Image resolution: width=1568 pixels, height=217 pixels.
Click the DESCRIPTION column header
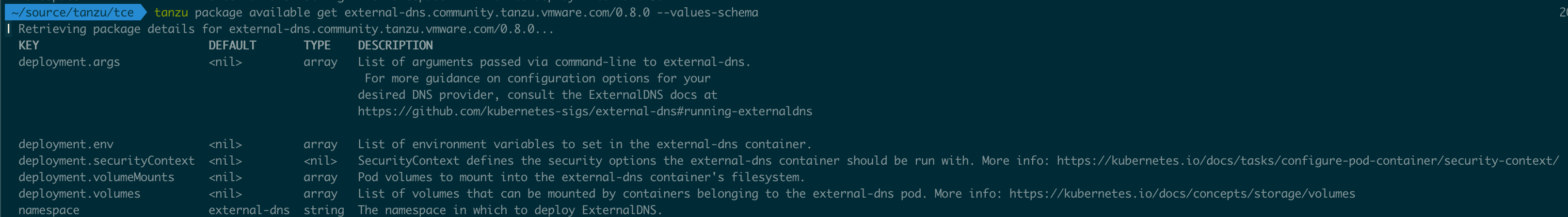pyautogui.click(x=395, y=45)
